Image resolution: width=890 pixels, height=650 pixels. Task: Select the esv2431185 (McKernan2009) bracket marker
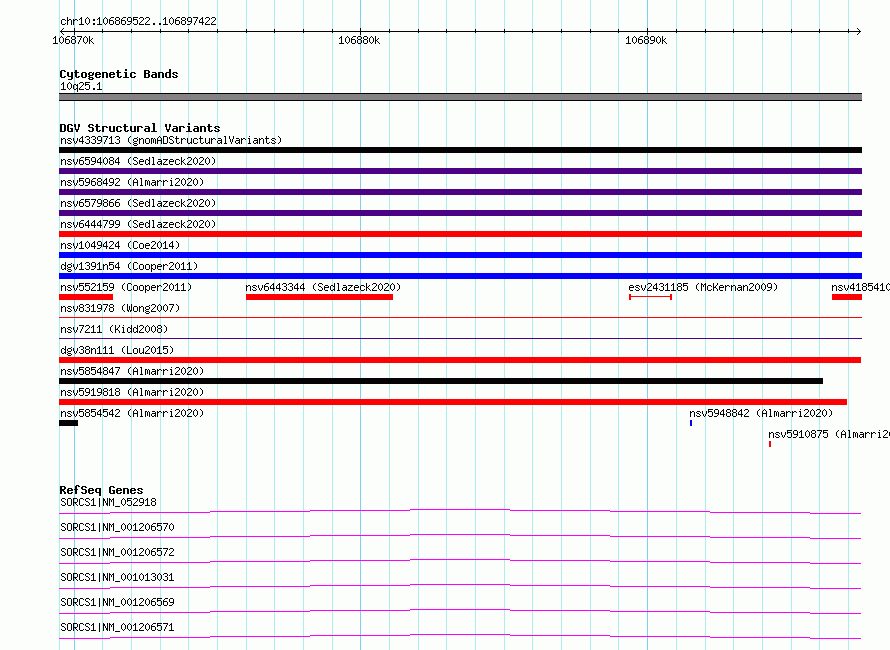(x=650, y=297)
